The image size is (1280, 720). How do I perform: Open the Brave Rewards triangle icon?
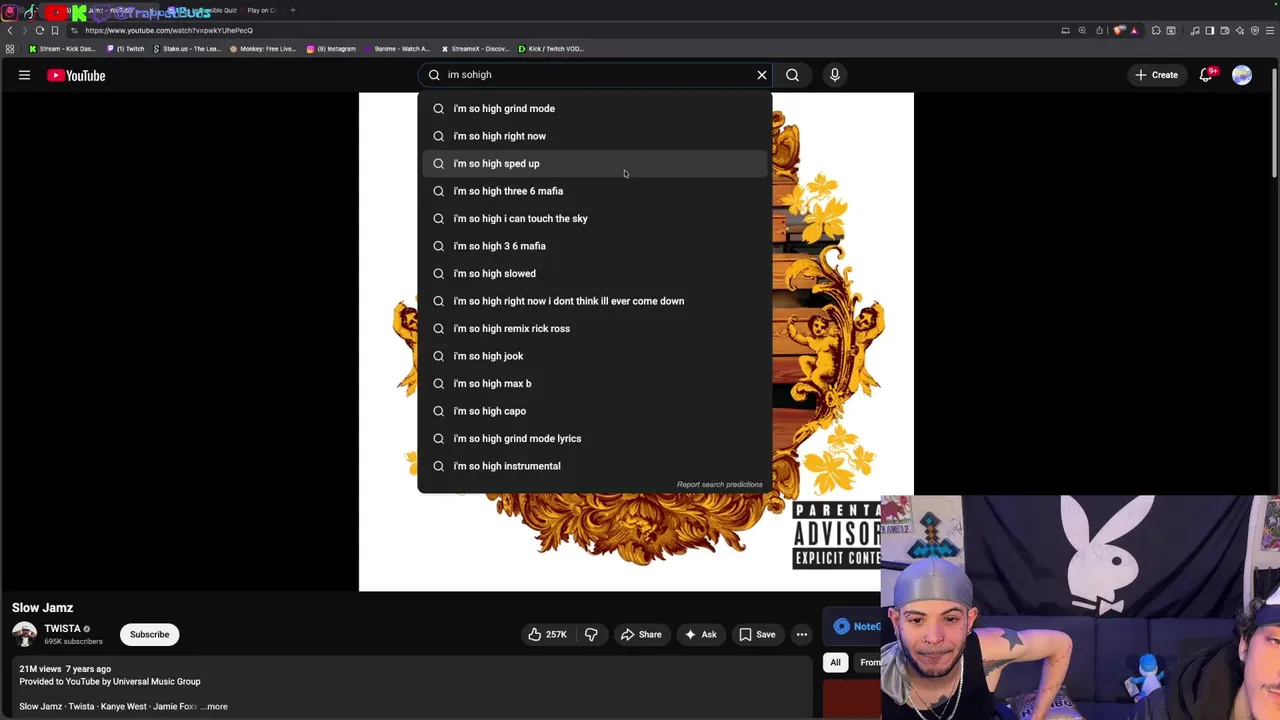coord(1134,31)
